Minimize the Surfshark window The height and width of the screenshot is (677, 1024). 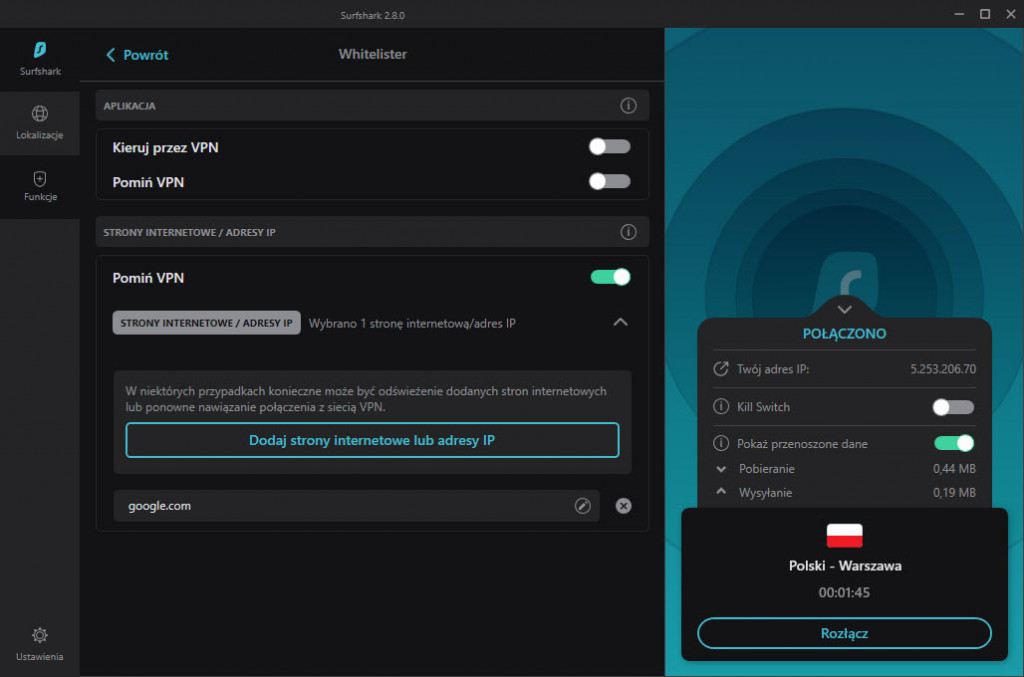(x=959, y=14)
